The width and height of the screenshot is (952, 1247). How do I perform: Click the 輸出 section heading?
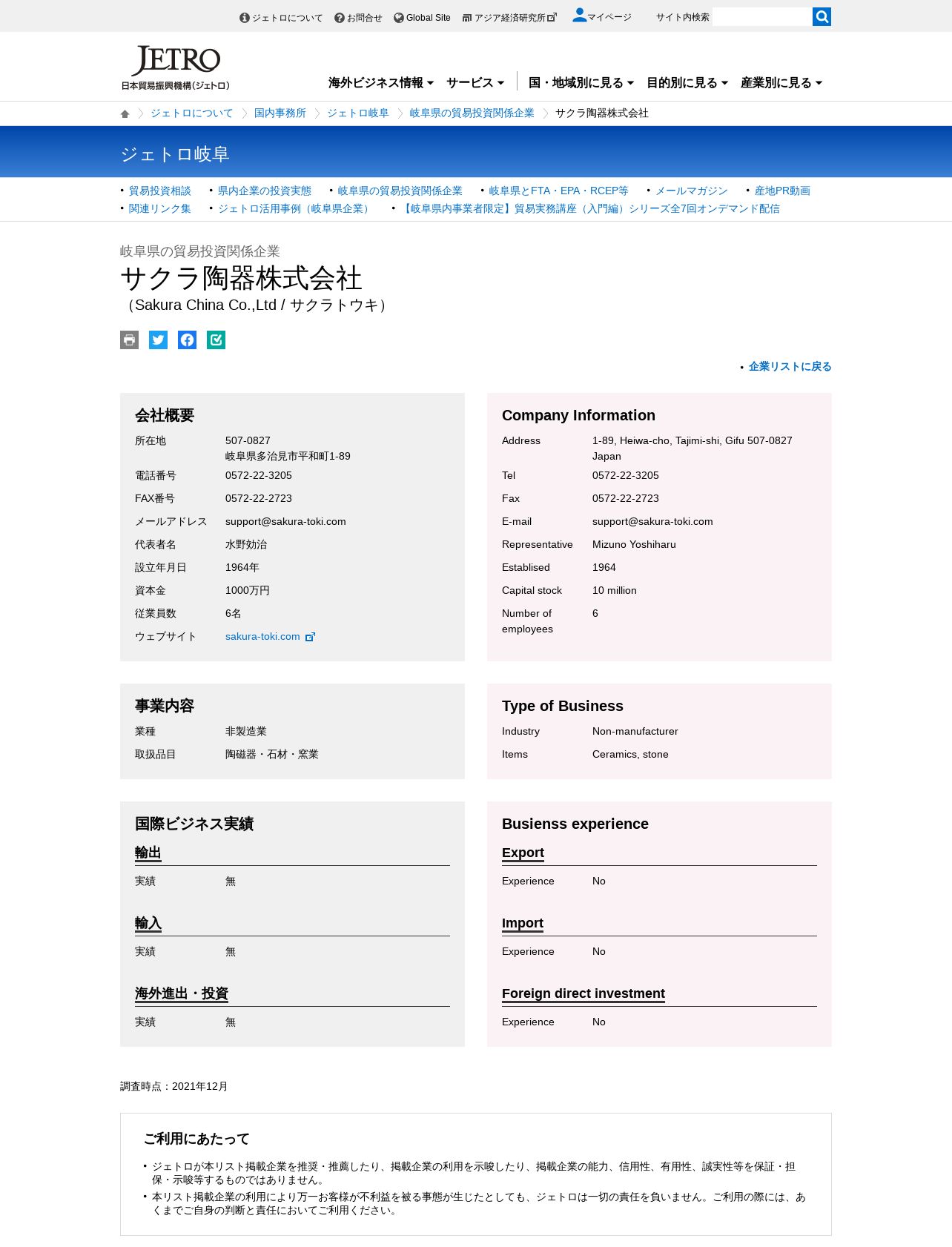[x=148, y=853]
